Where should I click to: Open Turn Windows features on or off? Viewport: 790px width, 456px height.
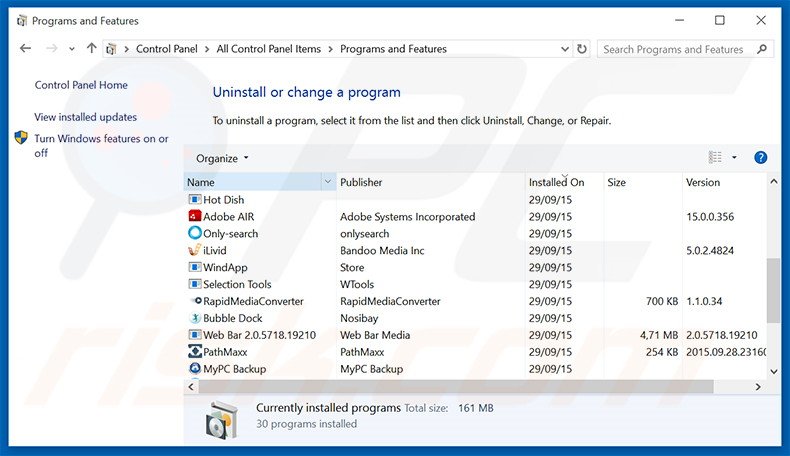101,146
